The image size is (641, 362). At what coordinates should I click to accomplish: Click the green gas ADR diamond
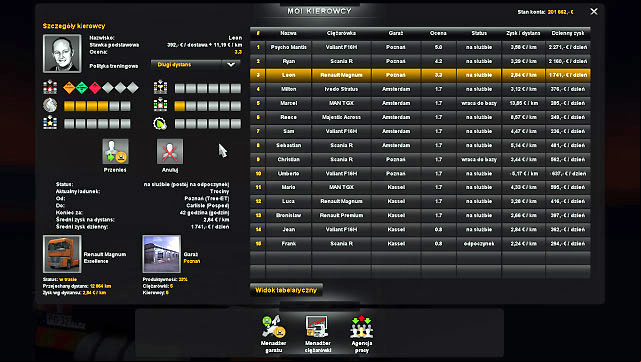click(x=82, y=87)
